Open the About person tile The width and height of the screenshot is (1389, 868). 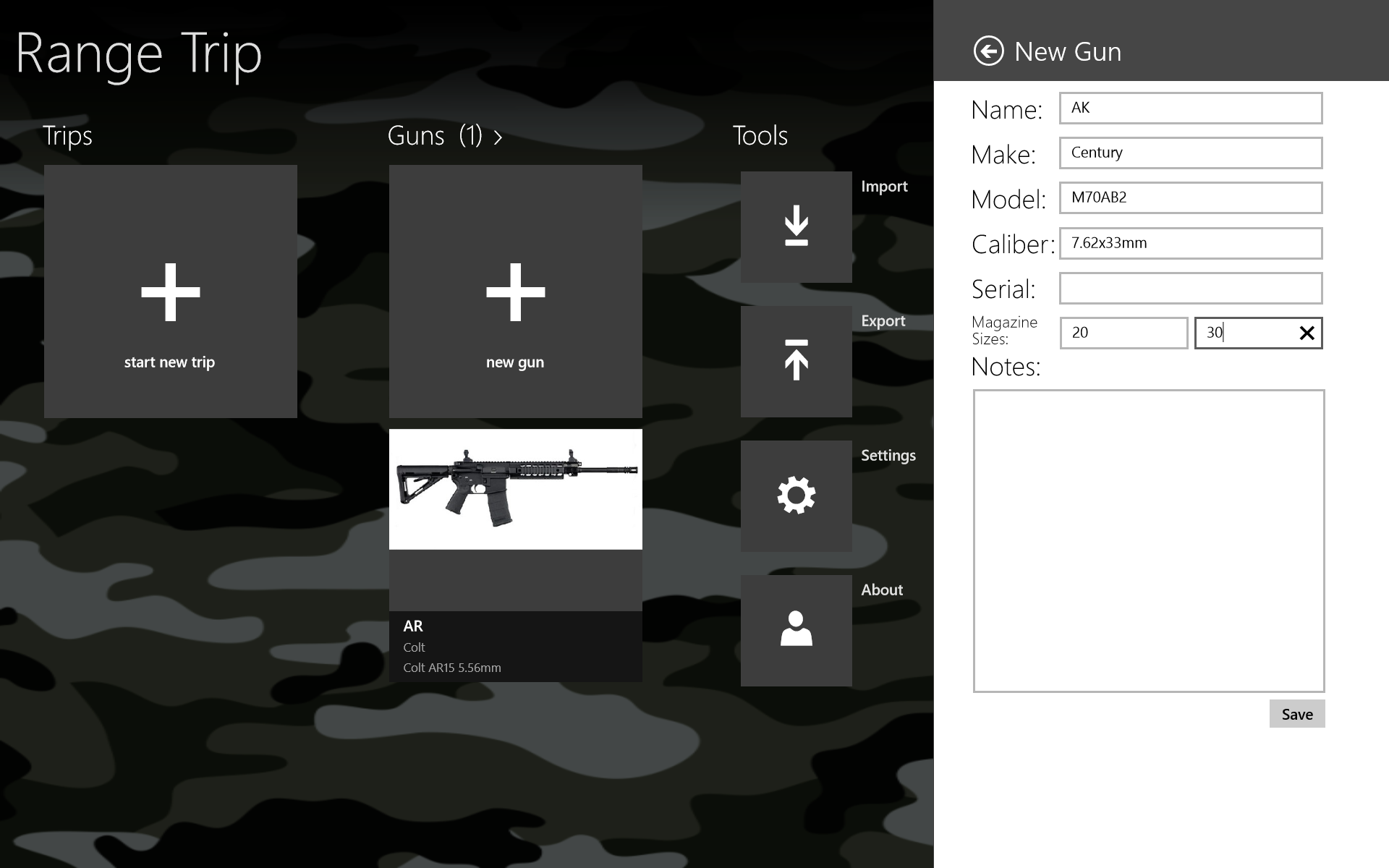click(x=796, y=630)
